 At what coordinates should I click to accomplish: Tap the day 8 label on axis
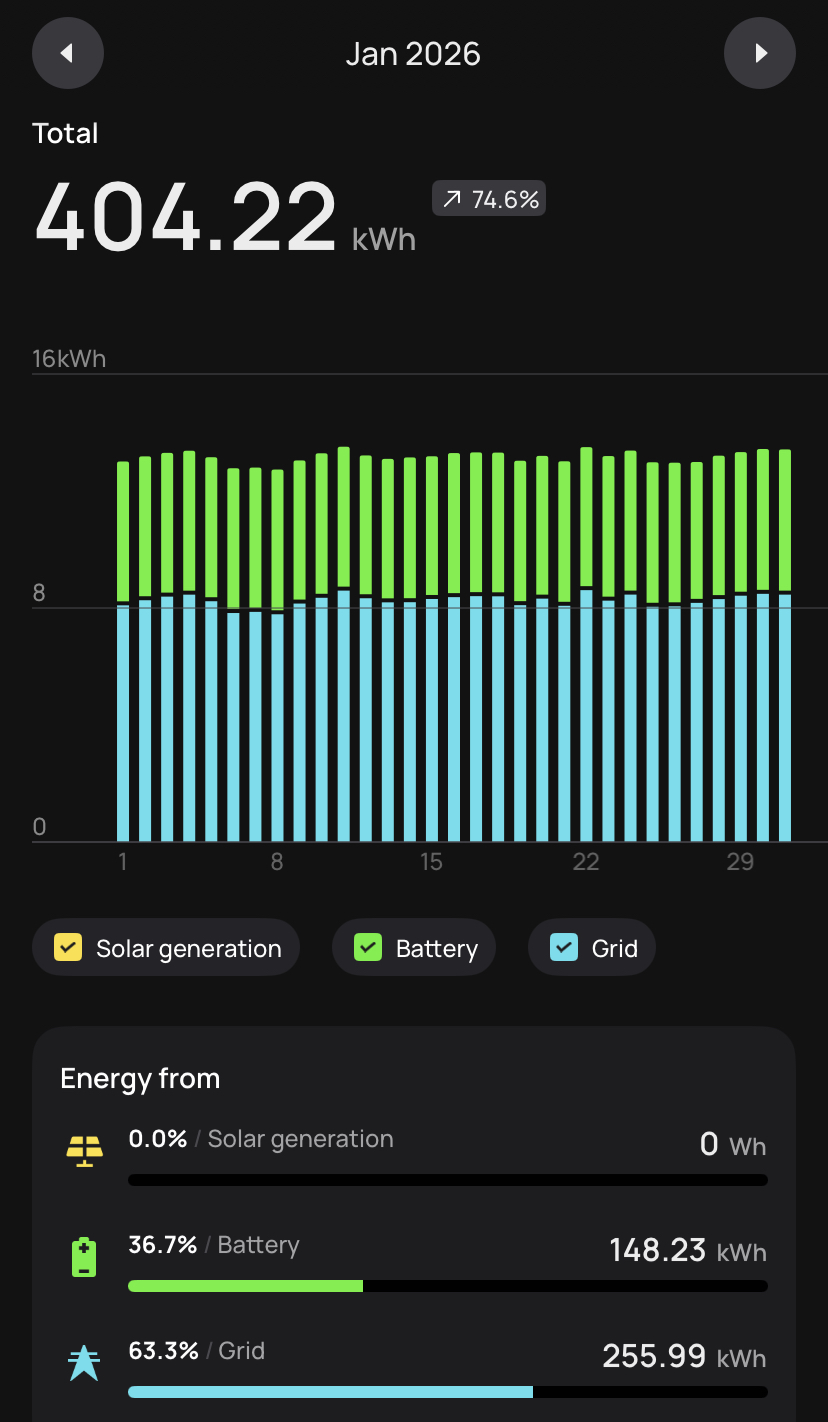pos(277,862)
